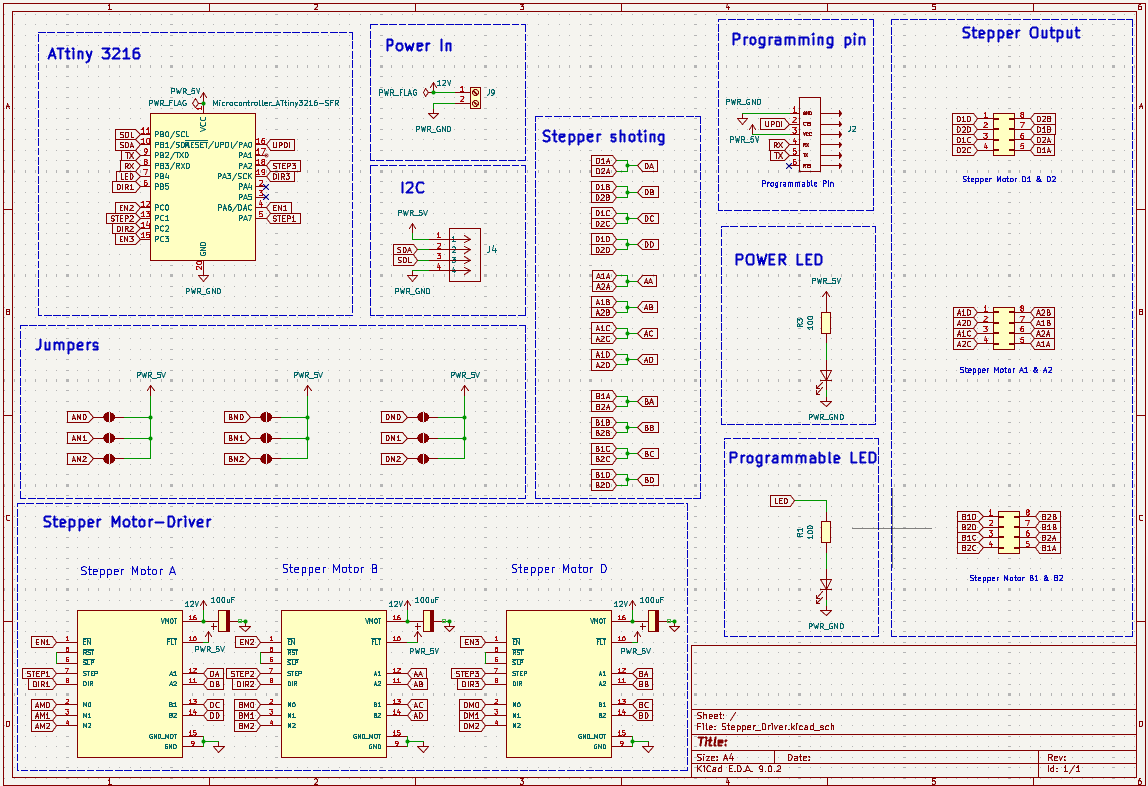The width and height of the screenshot is (1148, 786).
Task: Select the LED label in Programmable LED block
Action: pyautogui.click(x=782, y=501)
